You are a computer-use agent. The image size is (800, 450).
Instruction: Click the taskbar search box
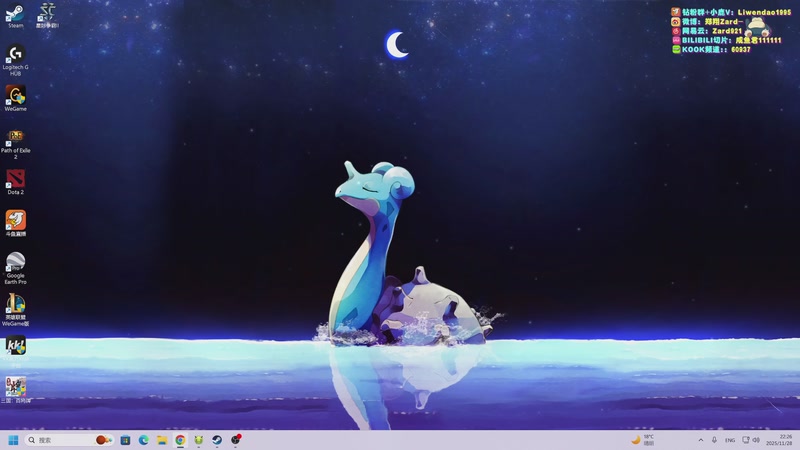pyautogui.click(x=69, y=440)
